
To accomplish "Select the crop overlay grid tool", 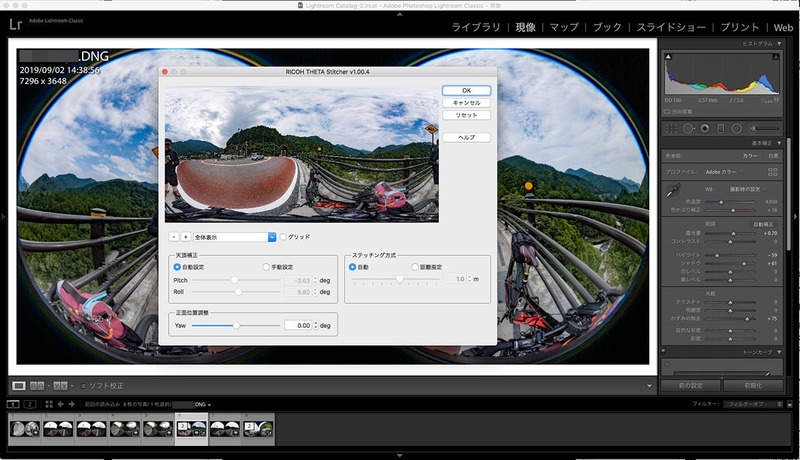I will (x=671, y=129).
